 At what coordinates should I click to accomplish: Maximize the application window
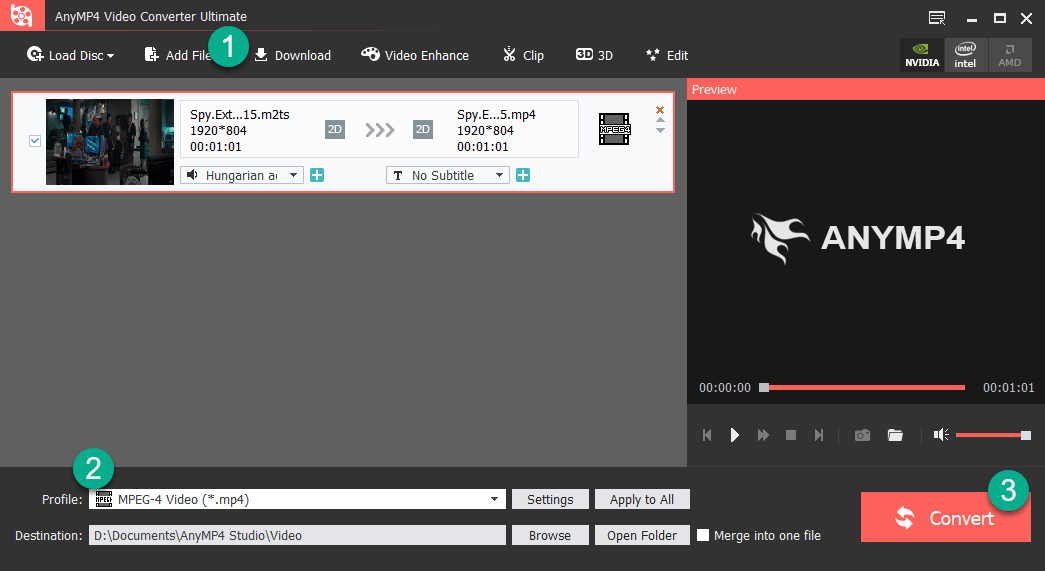(1000, 18)
